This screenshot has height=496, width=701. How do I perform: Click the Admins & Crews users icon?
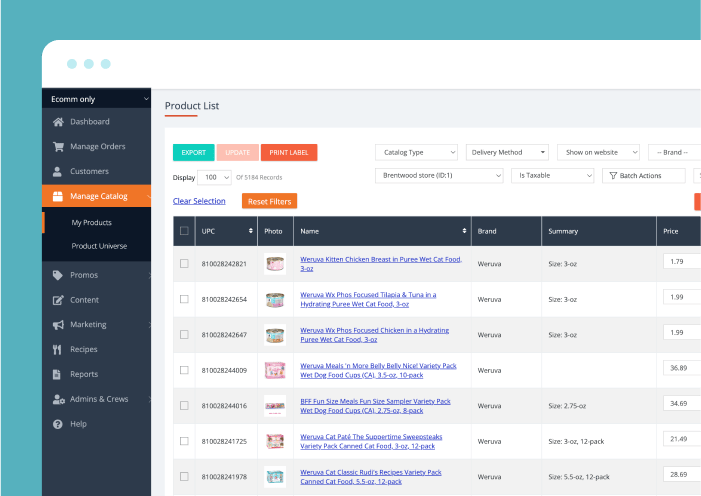click(x=59, y=399)
